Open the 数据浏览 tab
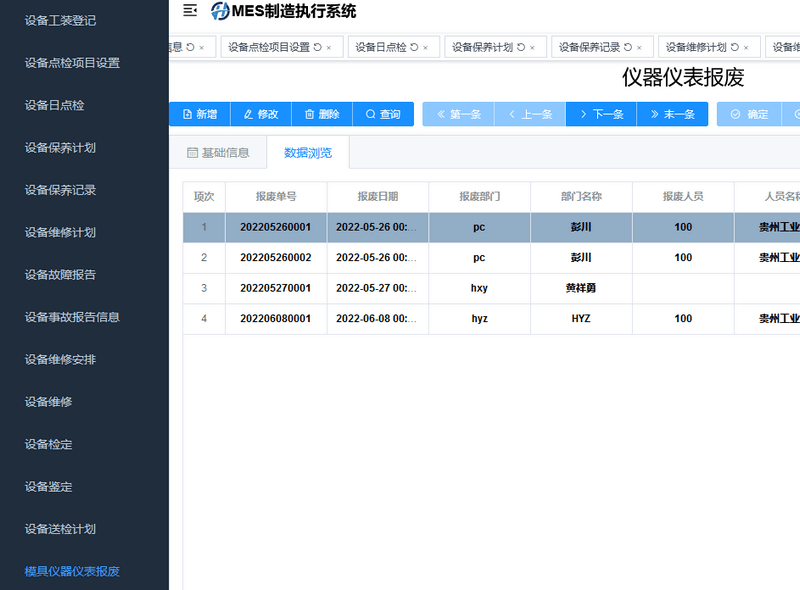This screenshot has height=590, width=800. (308, 153)
